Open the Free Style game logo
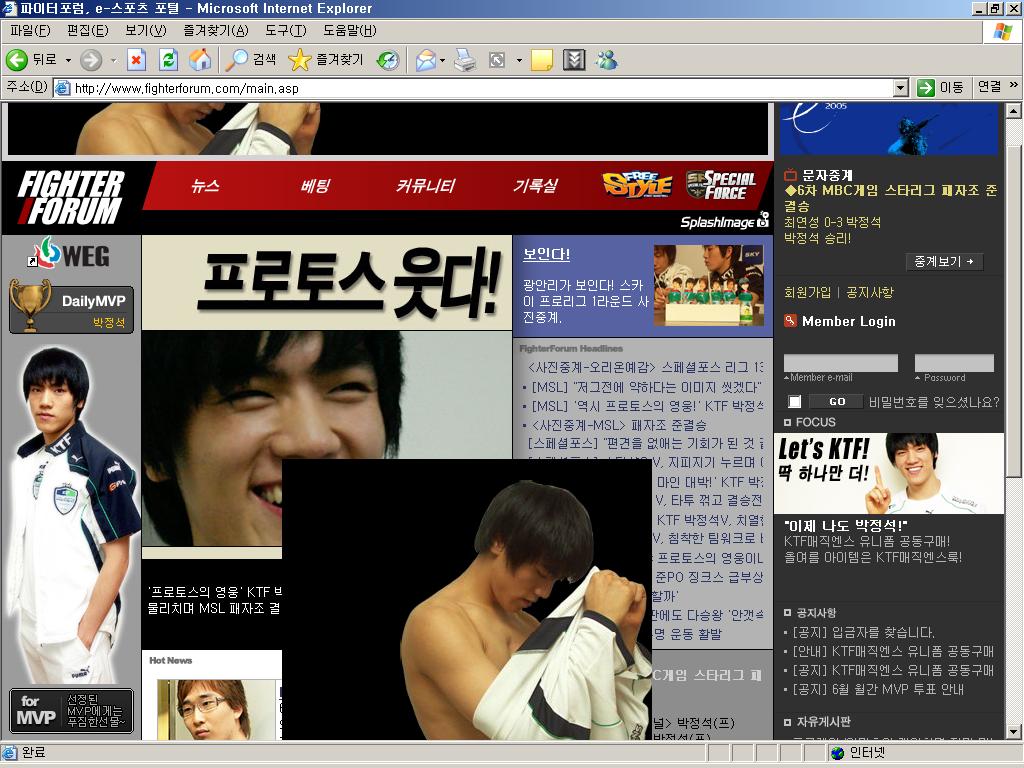This screenshot has height=768, width=1024. (x=637, y=185)
